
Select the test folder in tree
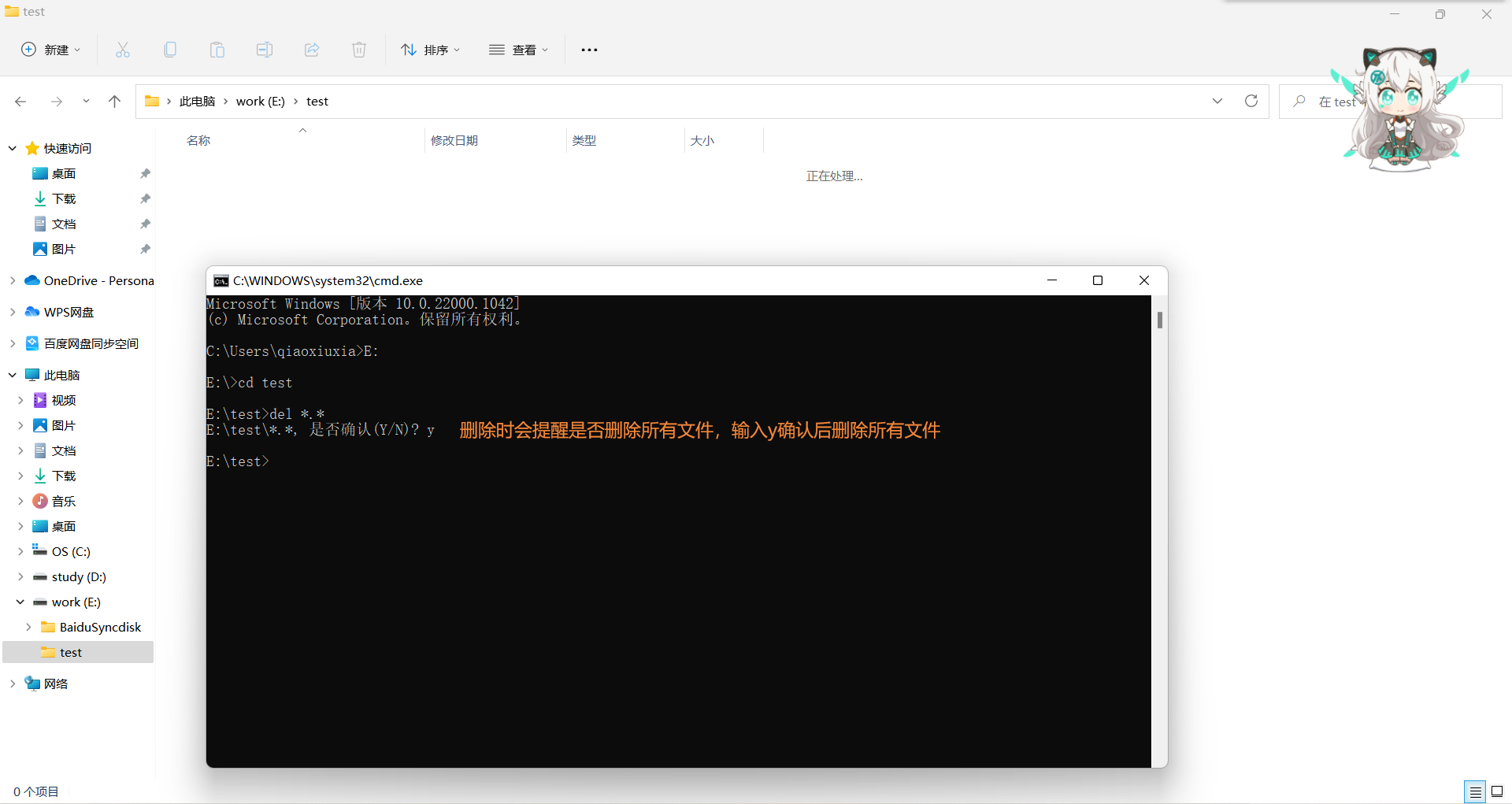point(78,652)
